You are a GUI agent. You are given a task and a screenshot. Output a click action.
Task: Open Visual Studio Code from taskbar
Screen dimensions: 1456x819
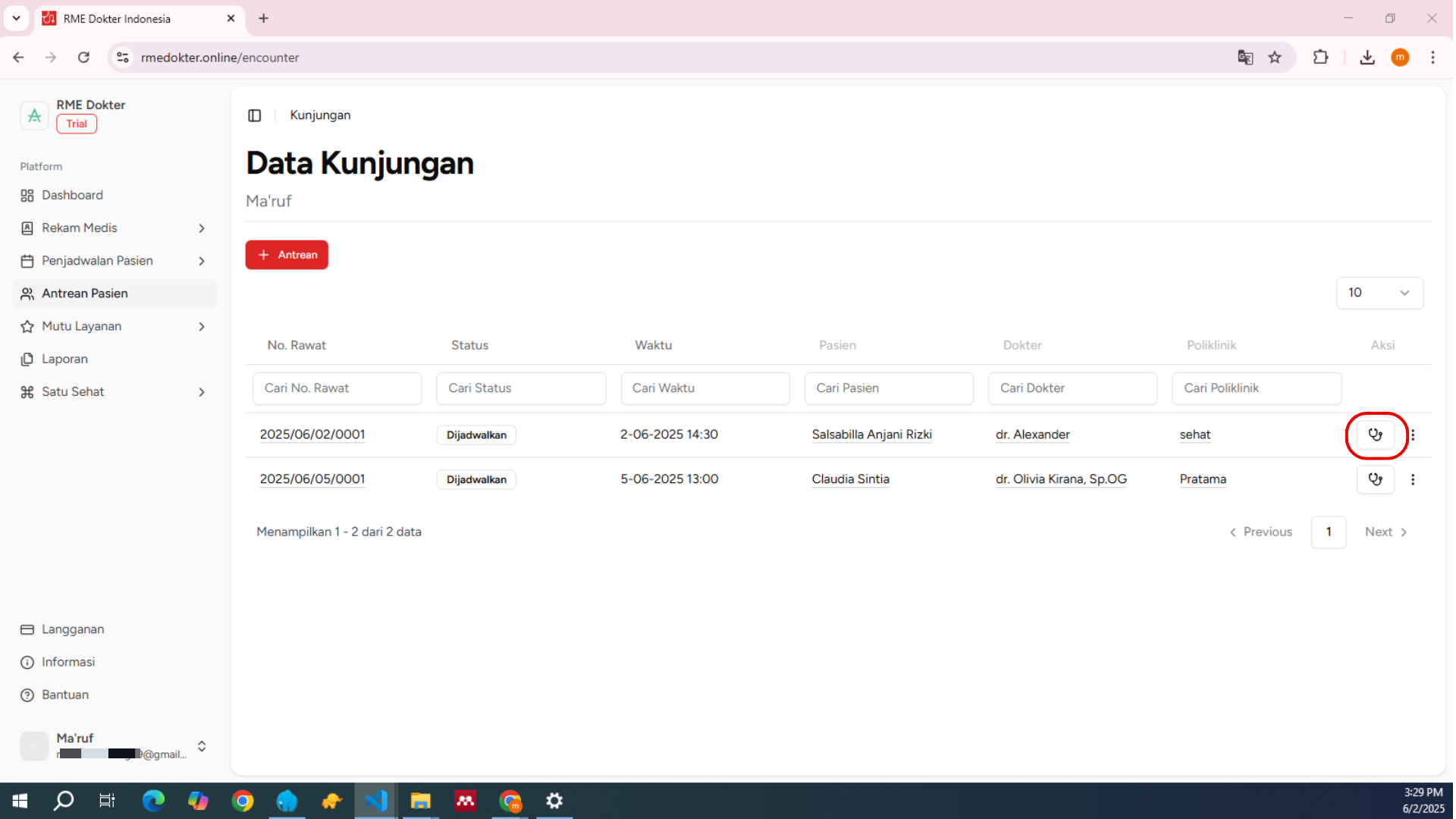[x=376, y=801]
